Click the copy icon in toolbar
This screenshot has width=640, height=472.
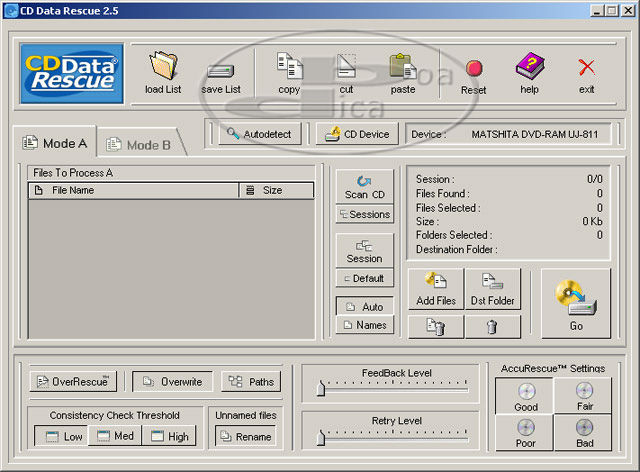(x=289, y=68)
